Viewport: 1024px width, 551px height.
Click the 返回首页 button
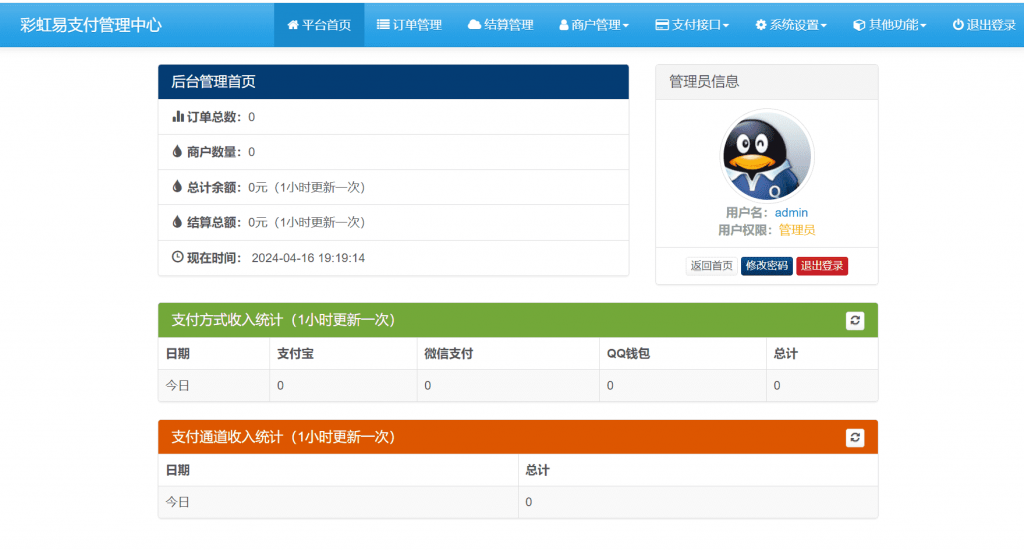pyautogui.click(x=711, y=266)
